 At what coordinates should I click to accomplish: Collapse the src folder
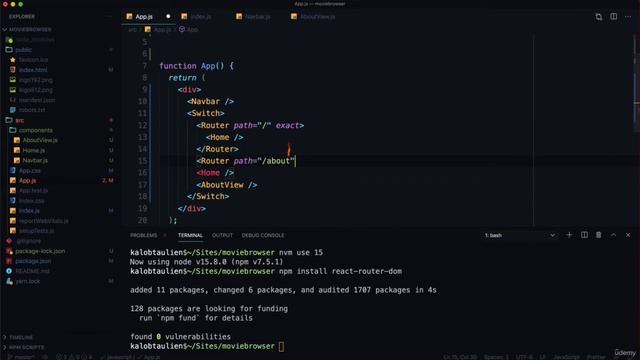click(x=19, y=120)
